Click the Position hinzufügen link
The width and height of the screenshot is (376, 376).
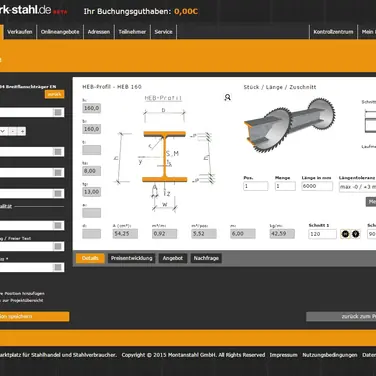[22, 294]
